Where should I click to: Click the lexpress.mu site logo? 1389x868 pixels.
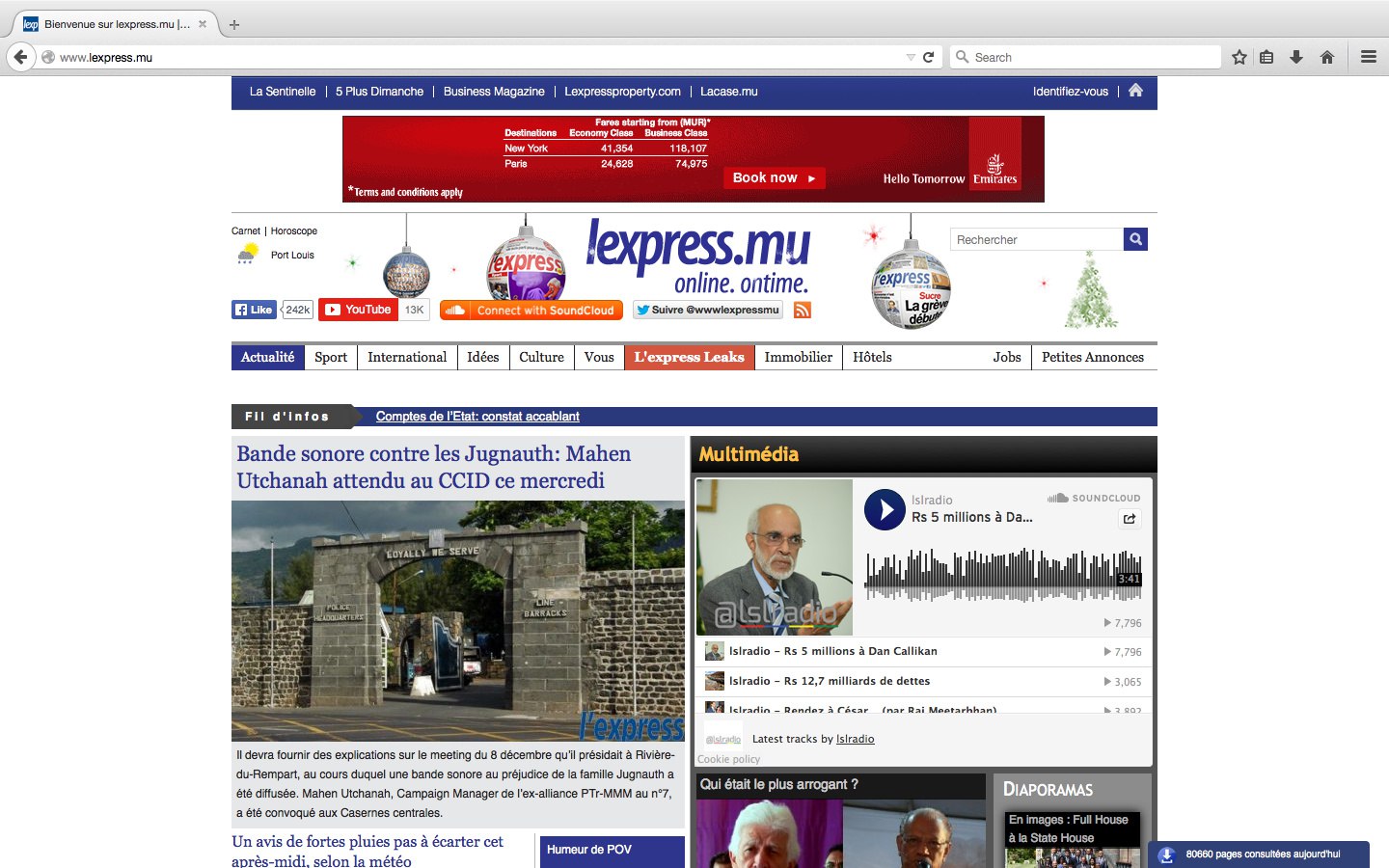tap(699, 256)
